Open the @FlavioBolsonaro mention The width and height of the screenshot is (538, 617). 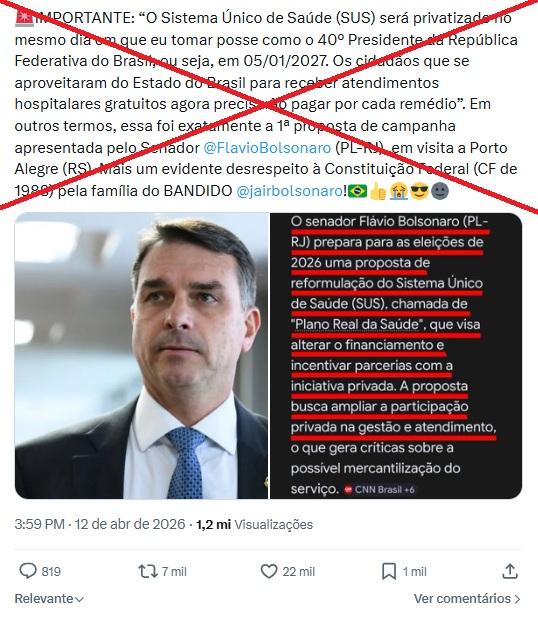click(267, 148)
